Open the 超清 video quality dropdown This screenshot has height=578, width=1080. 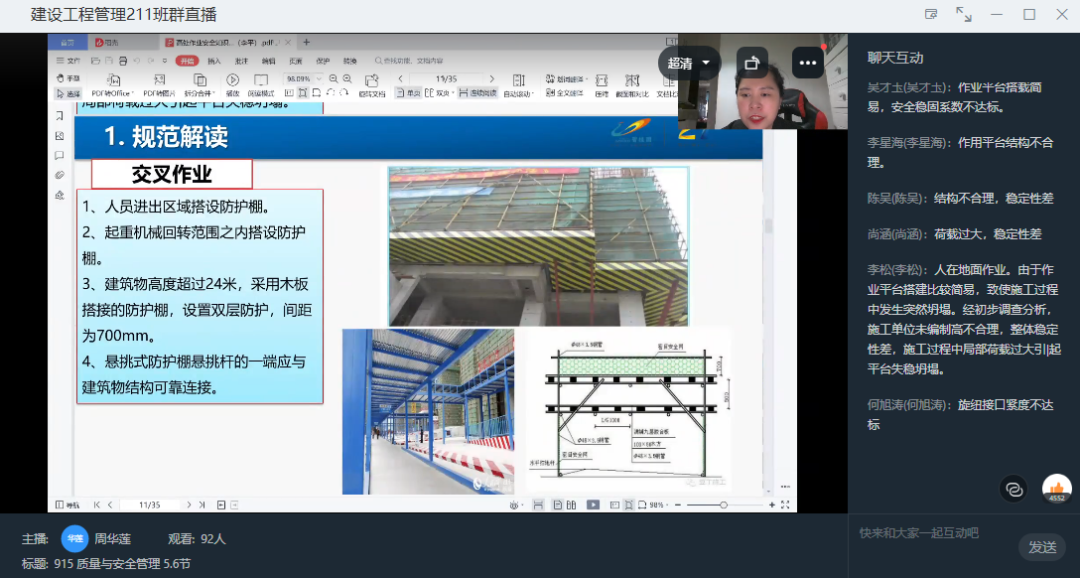(x=689, y=63)
